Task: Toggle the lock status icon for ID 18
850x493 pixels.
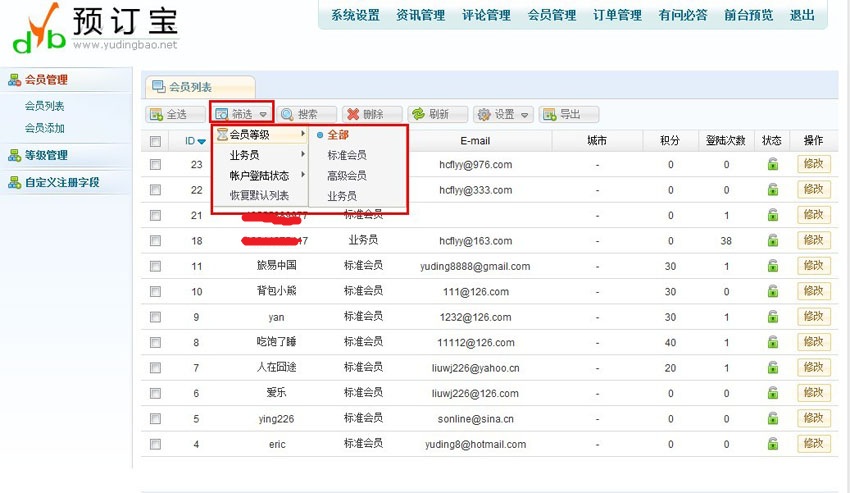Action: coord(772,240)
